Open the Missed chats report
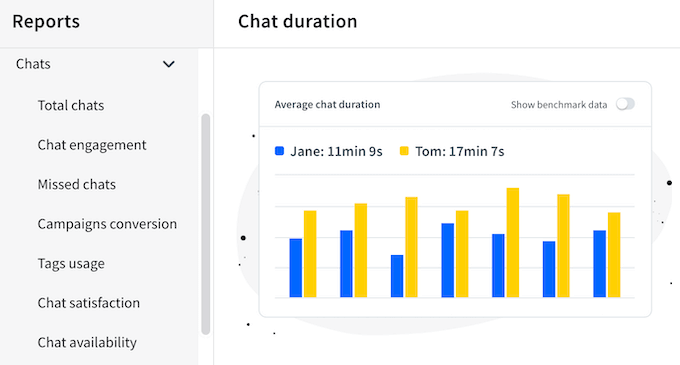The height and width of the screenshot is (365, 680). click(77, 184)
